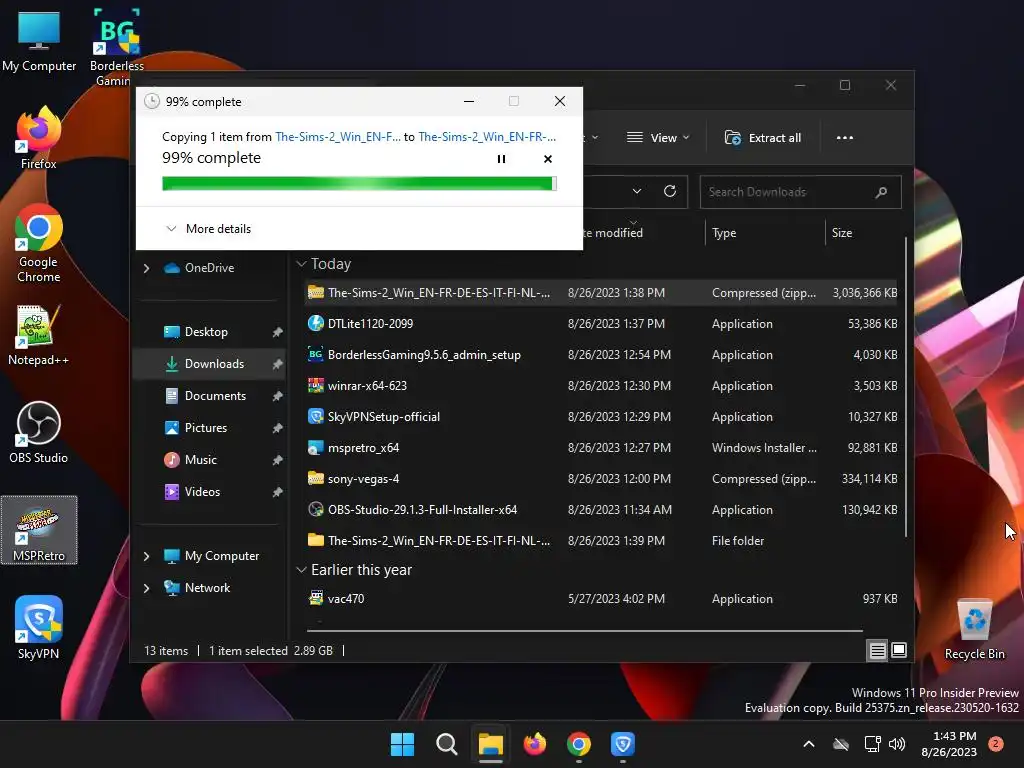Viewport: 1024px width, 768px height.
Task: Select Firefox desktop shortcut
Action: tap(39, 139)
